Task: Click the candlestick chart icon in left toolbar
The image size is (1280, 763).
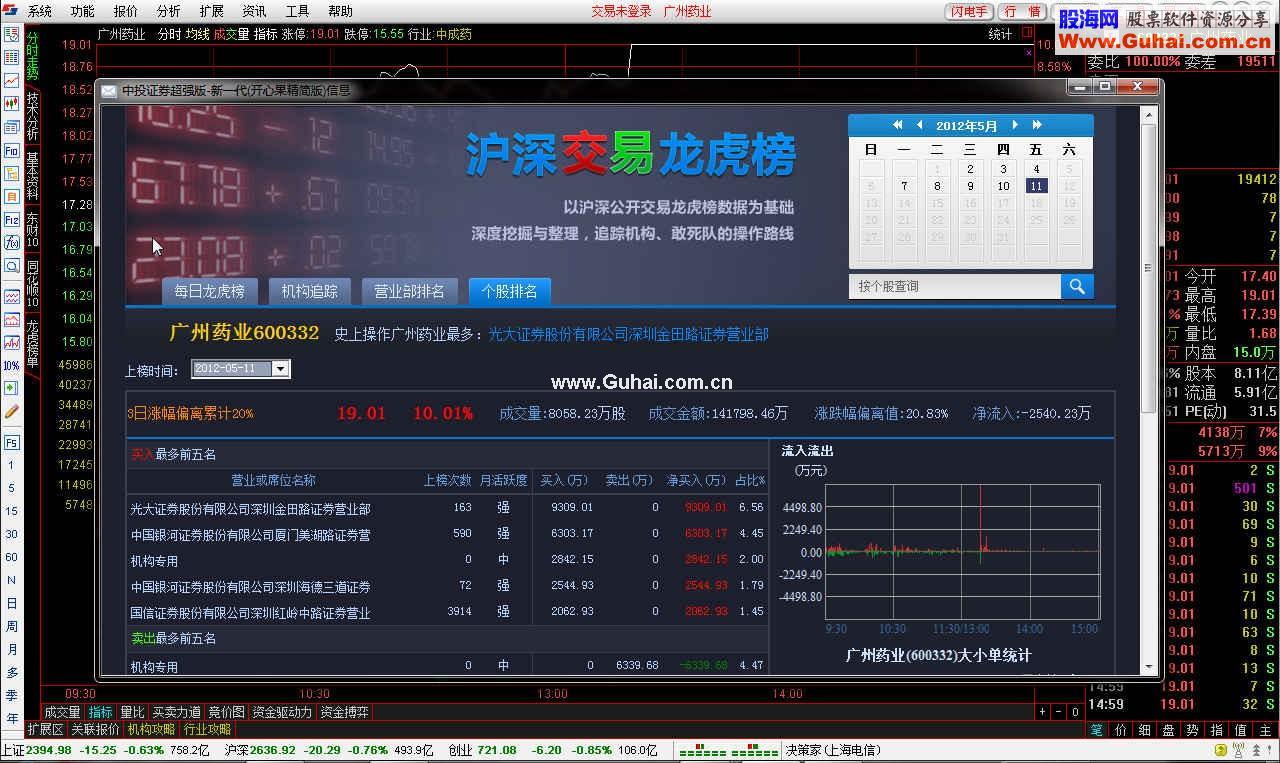Action: point(12,103)
